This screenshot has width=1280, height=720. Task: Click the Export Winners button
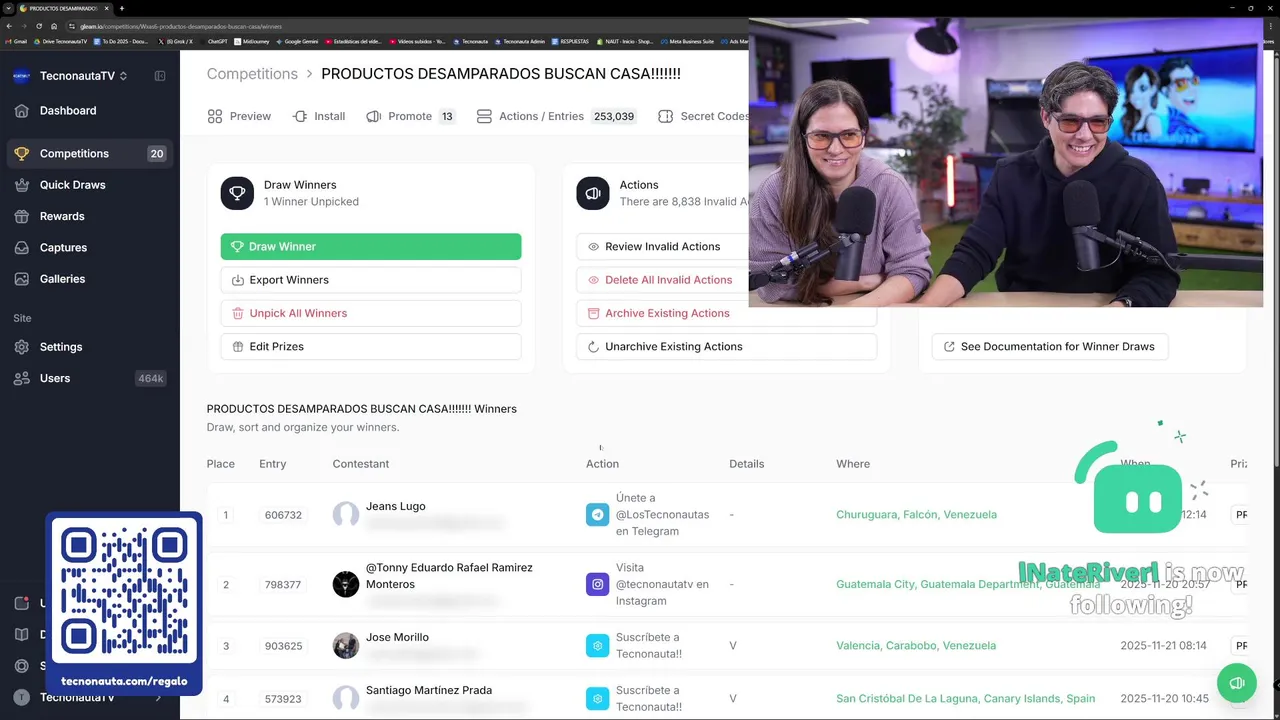(371, 280)
